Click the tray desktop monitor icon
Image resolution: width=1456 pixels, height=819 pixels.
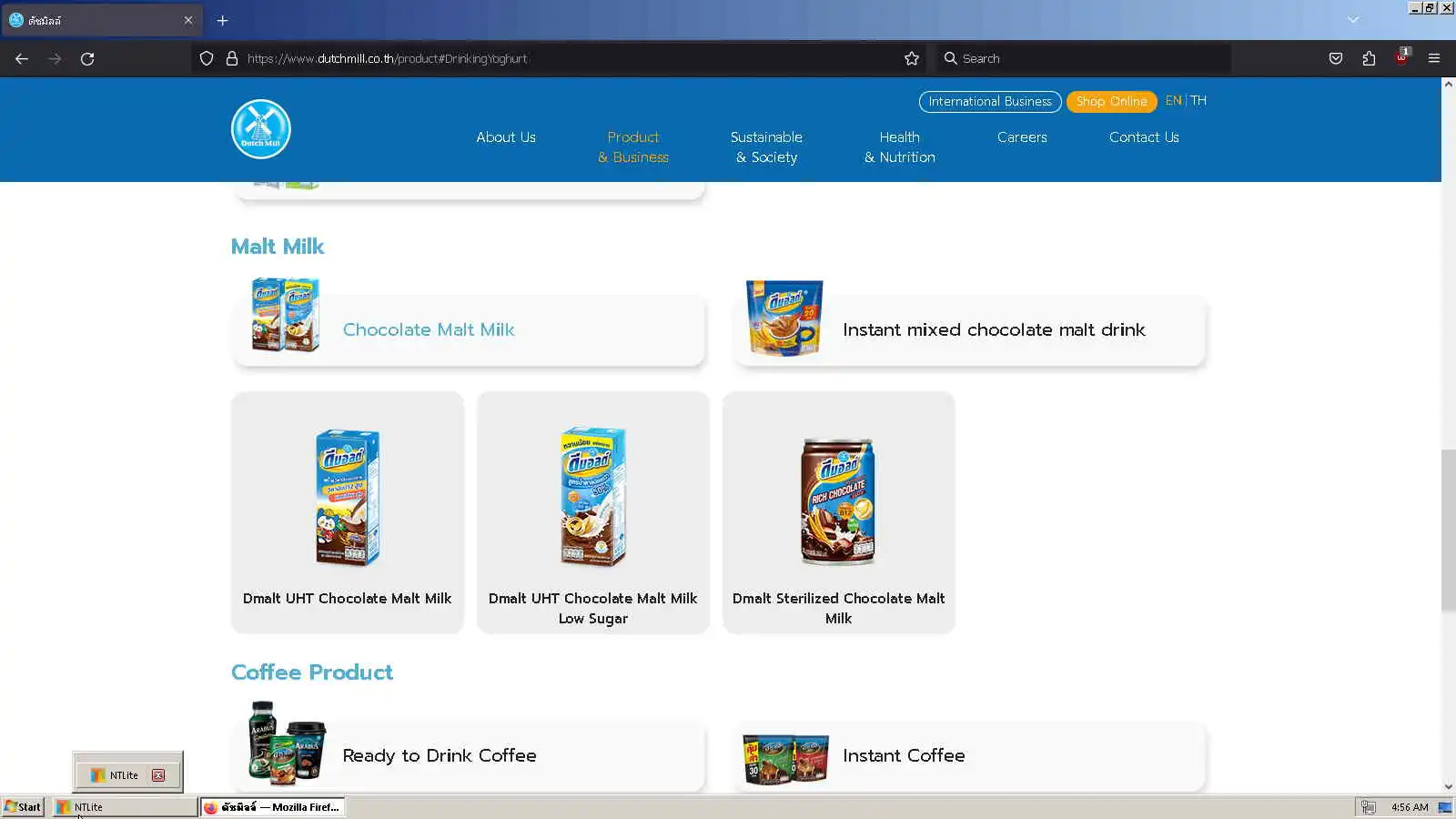1445,807
